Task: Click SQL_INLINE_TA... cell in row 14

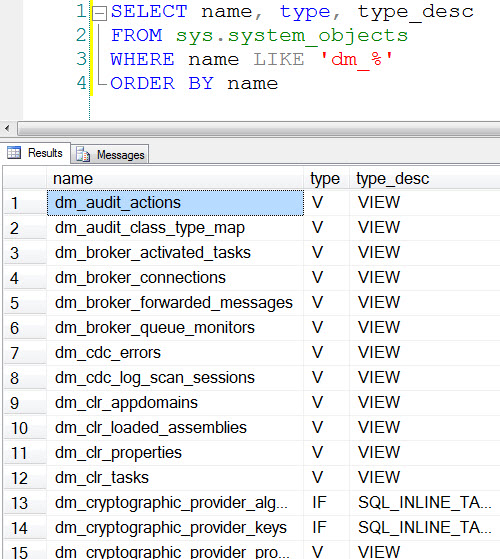Action: coord(425,528)
